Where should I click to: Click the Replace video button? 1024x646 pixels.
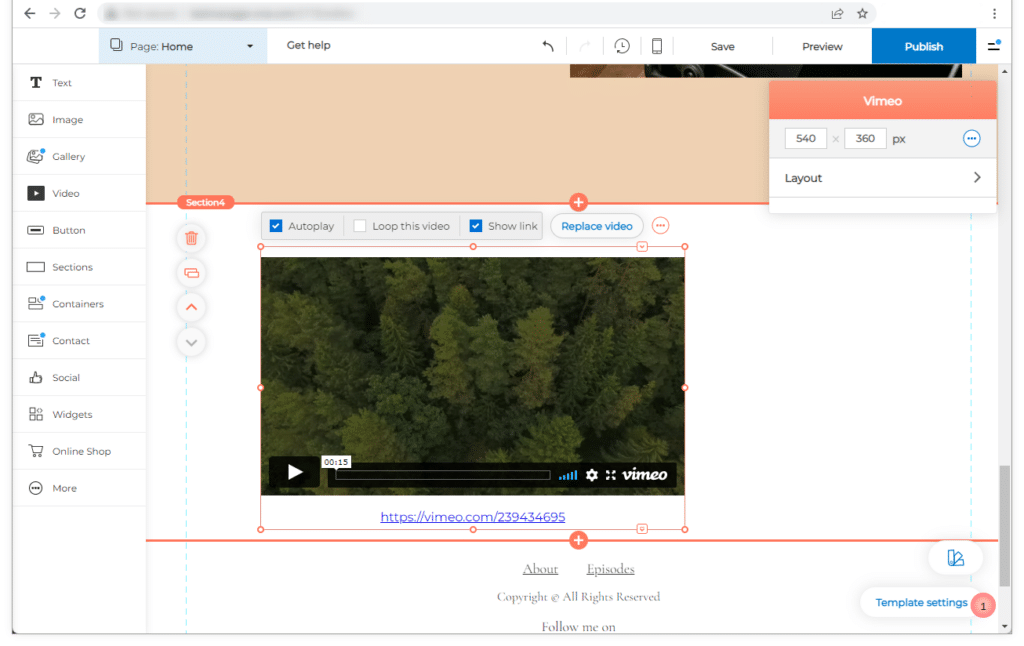pyautogui.click(x=597, y=226)
